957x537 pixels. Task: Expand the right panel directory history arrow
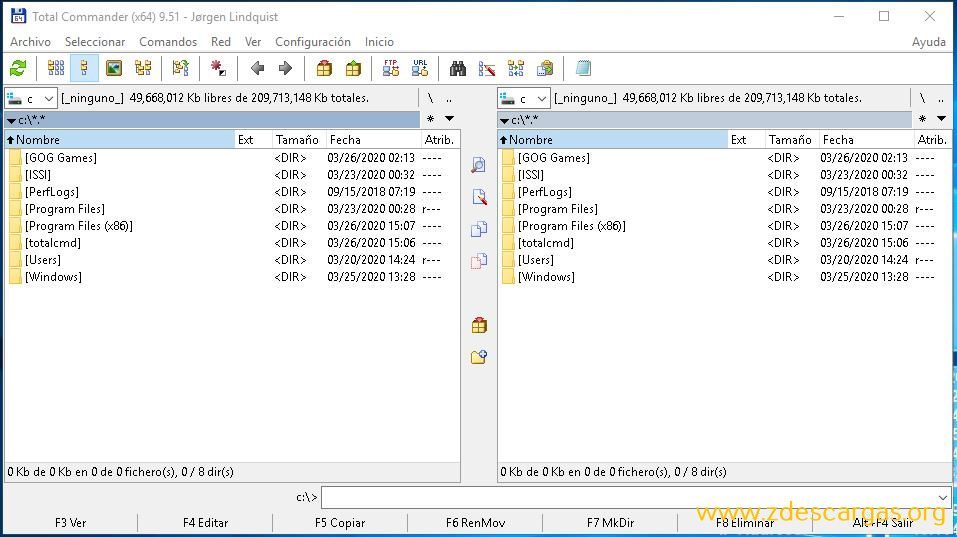click(941, 118)
